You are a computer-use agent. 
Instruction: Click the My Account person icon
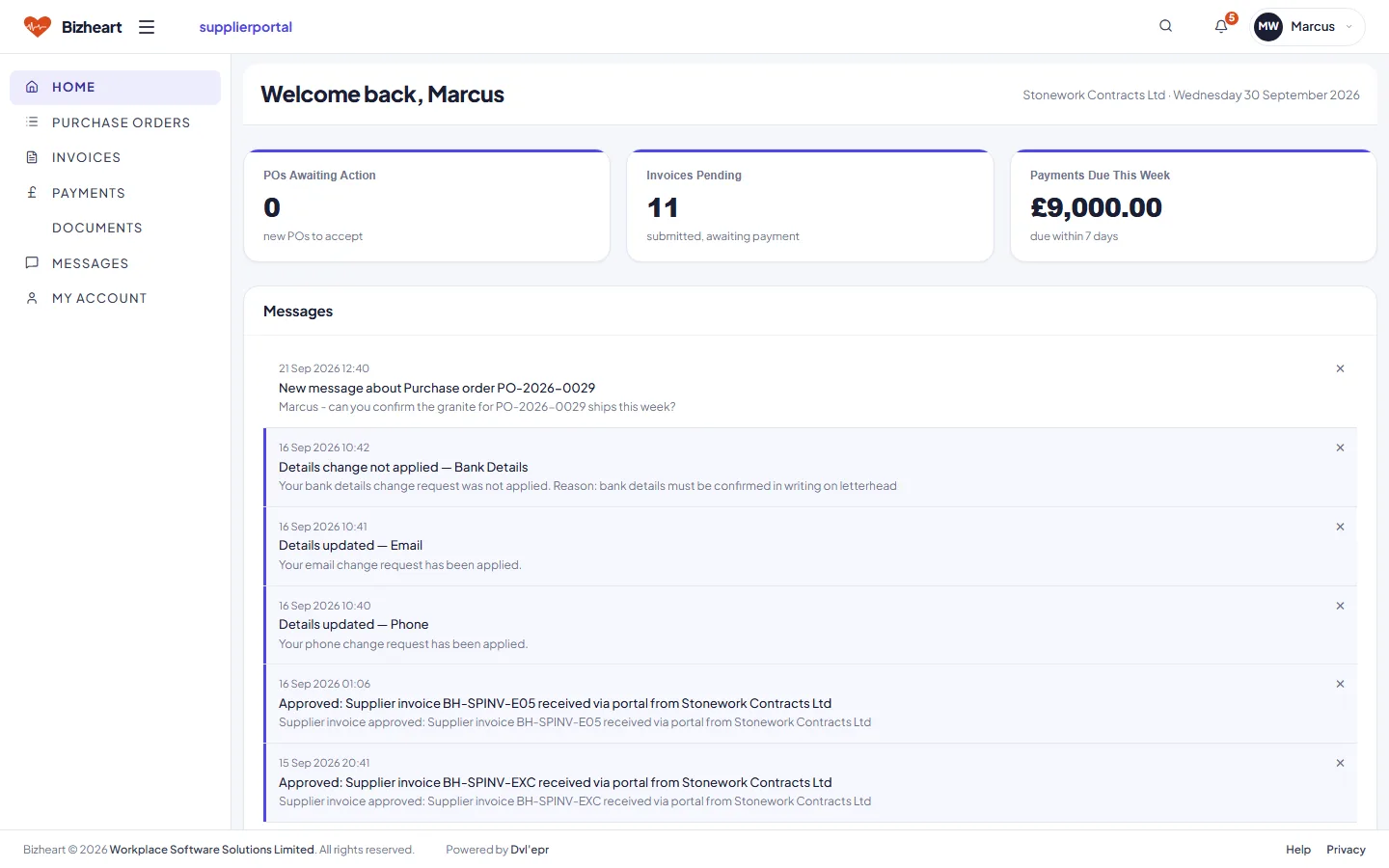(32, 298)
